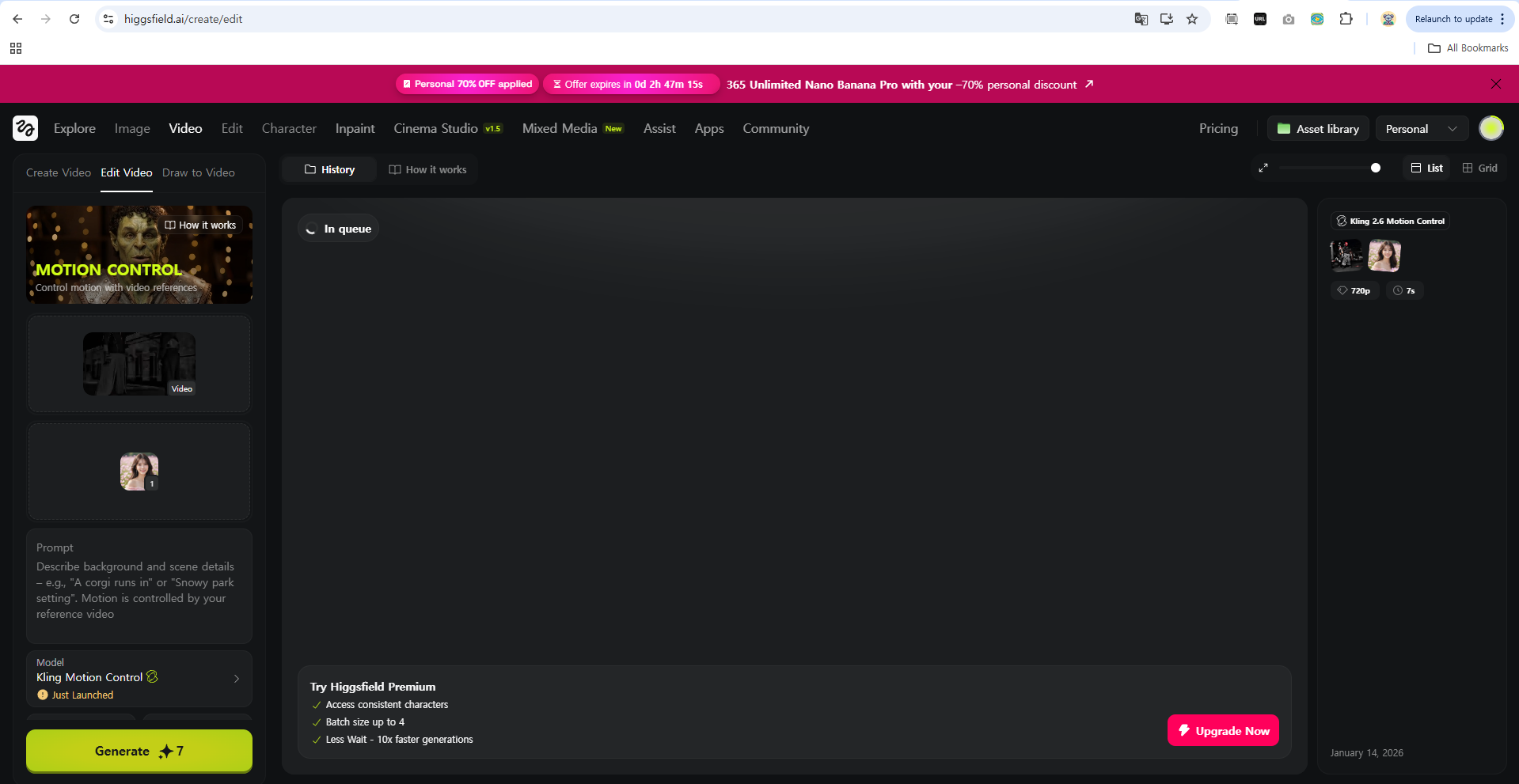The image size is (1519, 784).
Task: Go back with browser back arrow
Action: (x=17, y=19)
